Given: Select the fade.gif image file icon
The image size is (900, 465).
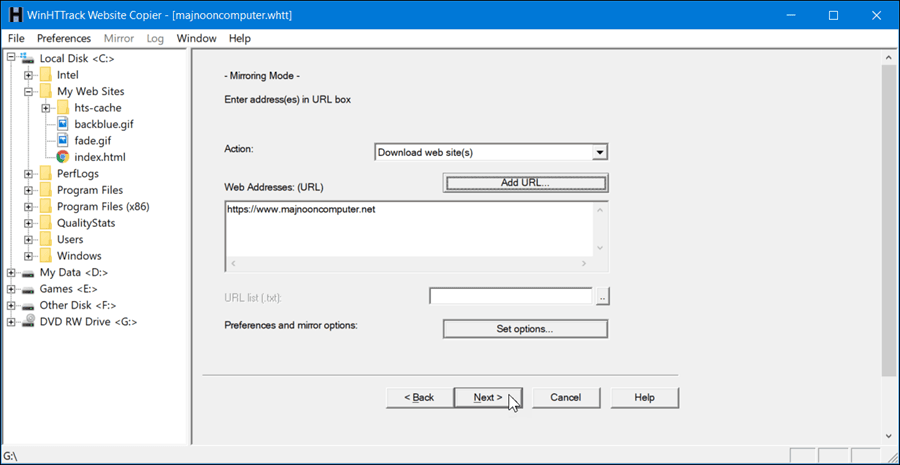Looking at the screenshot, I should [x=63, y=140].
